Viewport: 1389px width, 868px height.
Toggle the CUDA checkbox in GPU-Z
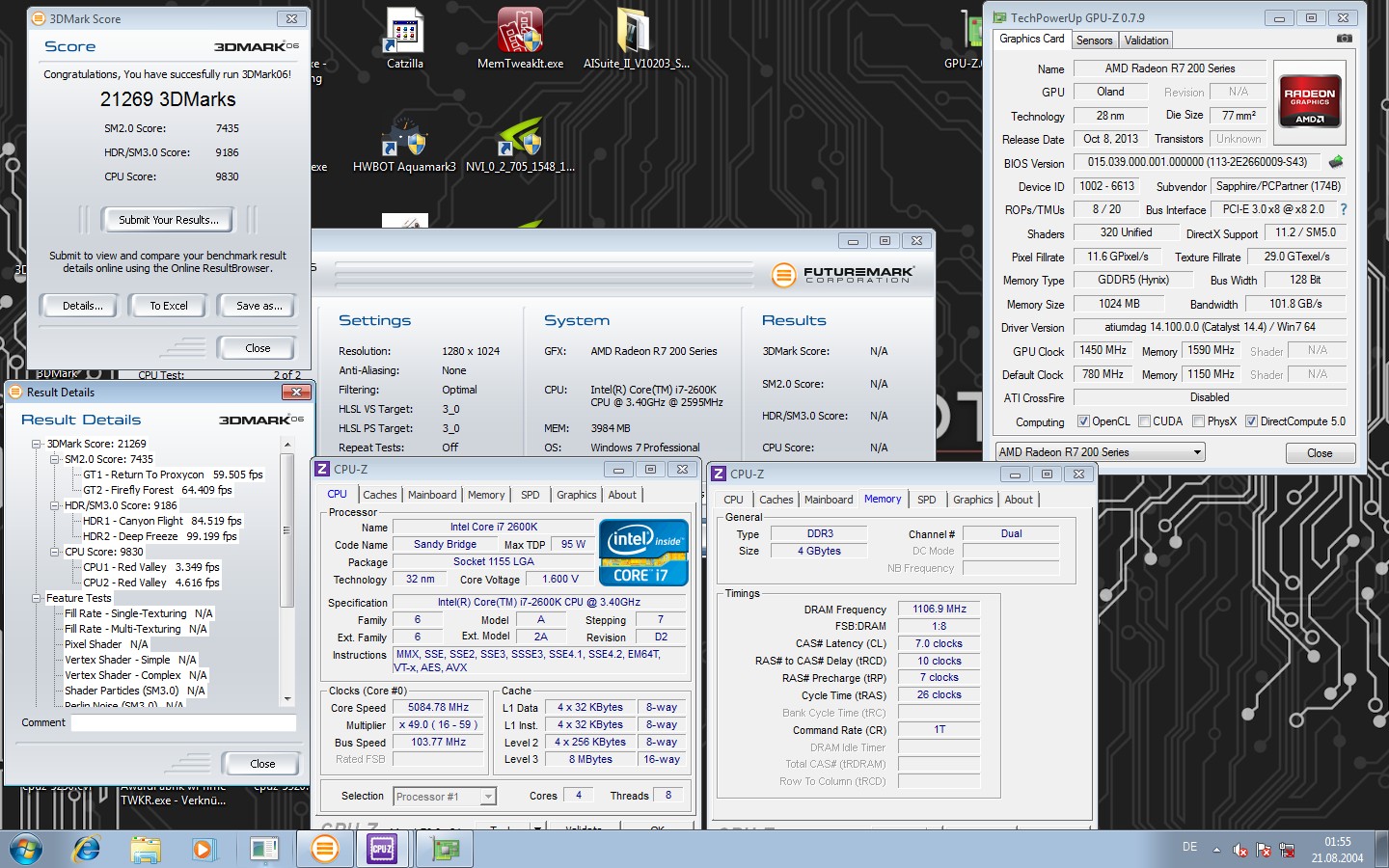pyautogui.click(x=1144, y=421)
